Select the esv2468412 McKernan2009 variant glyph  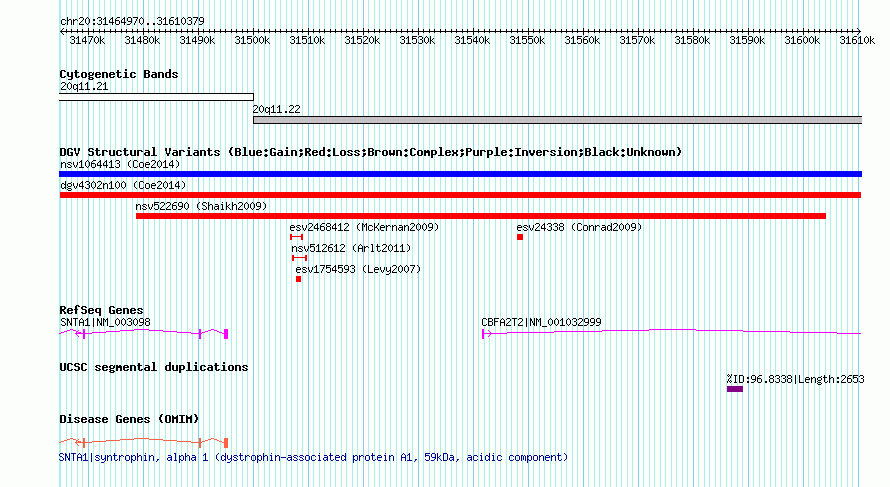pyautogui.click(x=296, y=237)
